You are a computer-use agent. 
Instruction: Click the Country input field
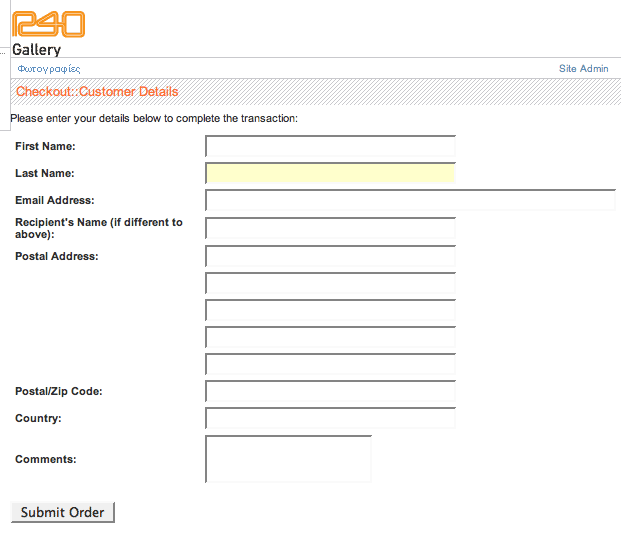click(330, 418)
